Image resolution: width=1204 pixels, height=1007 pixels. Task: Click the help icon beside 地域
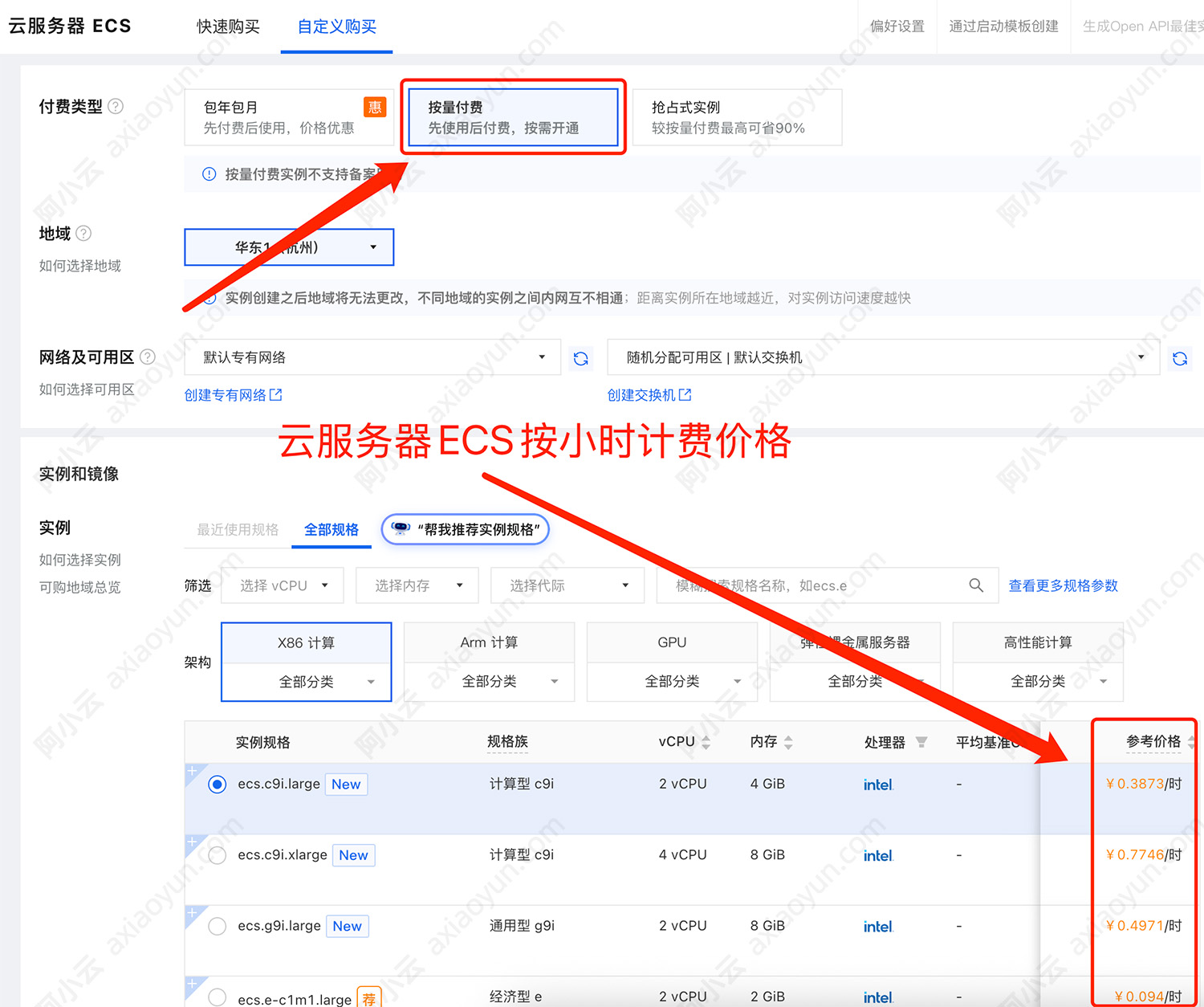click(83, 233)
